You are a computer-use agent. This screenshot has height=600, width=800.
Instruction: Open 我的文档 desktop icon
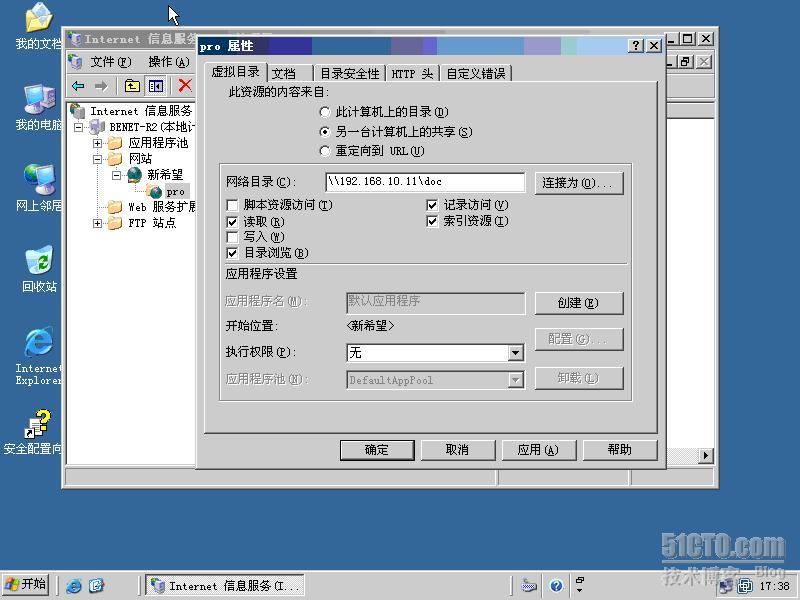(38, 27)
